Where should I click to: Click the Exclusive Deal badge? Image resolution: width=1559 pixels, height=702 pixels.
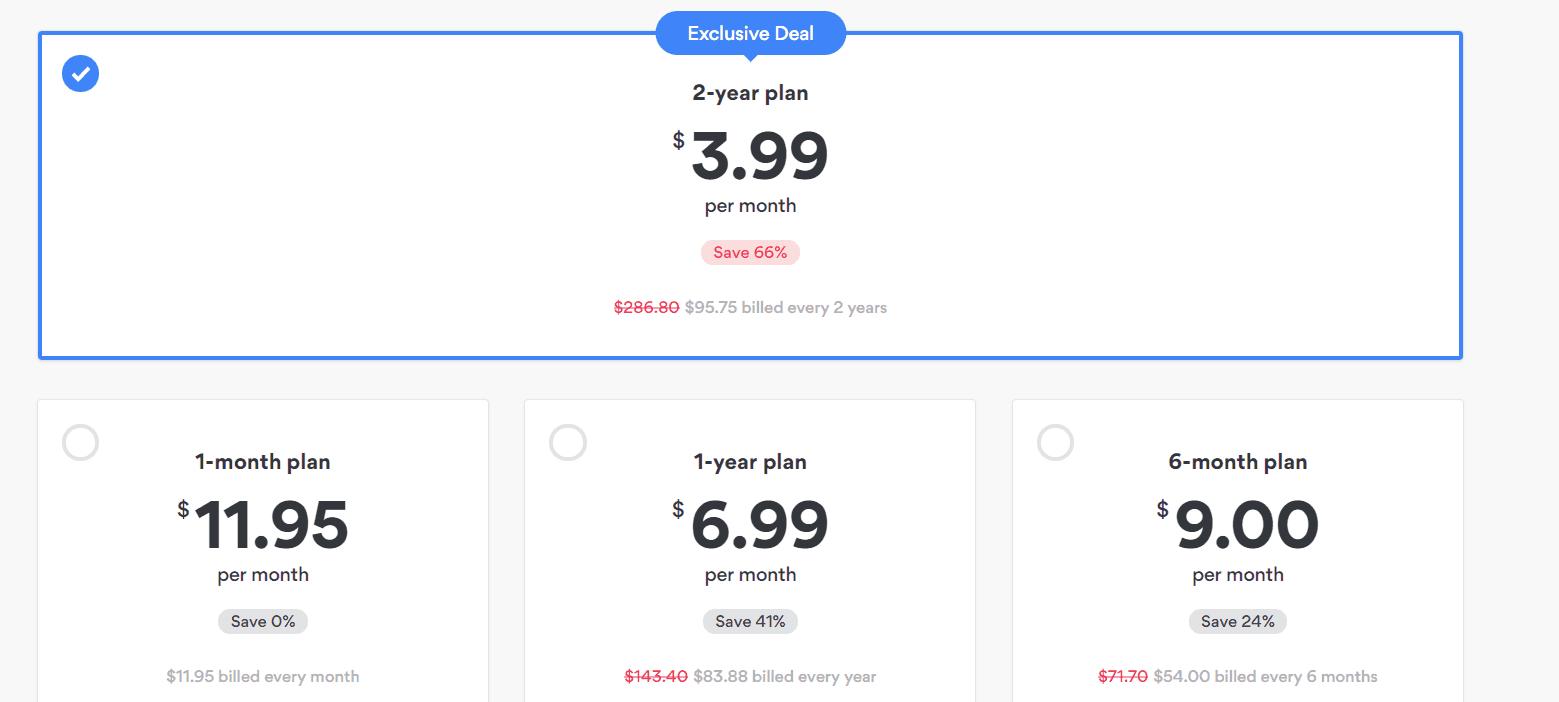751,33
